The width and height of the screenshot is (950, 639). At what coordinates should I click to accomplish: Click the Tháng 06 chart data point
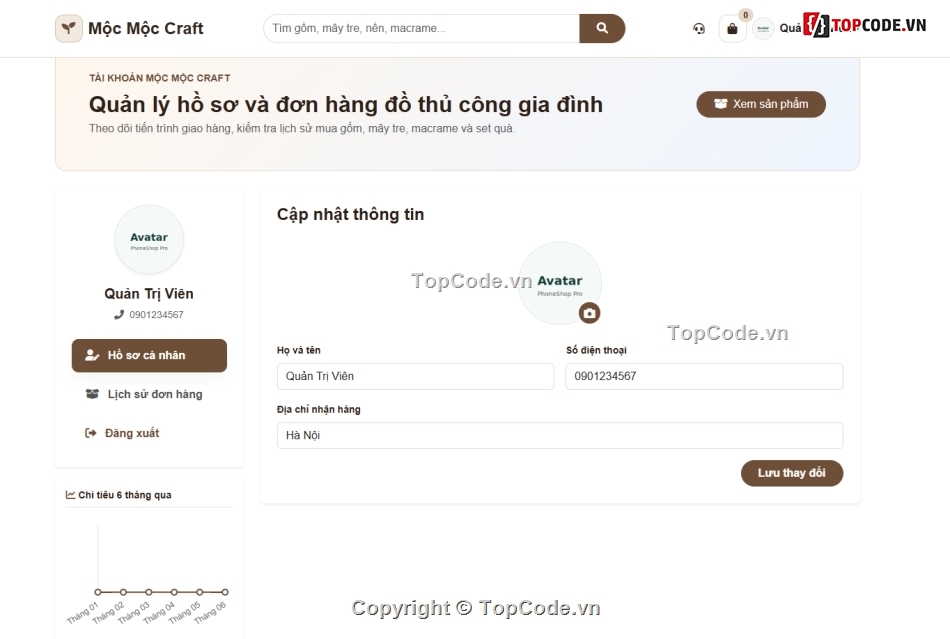pos(225,592)
